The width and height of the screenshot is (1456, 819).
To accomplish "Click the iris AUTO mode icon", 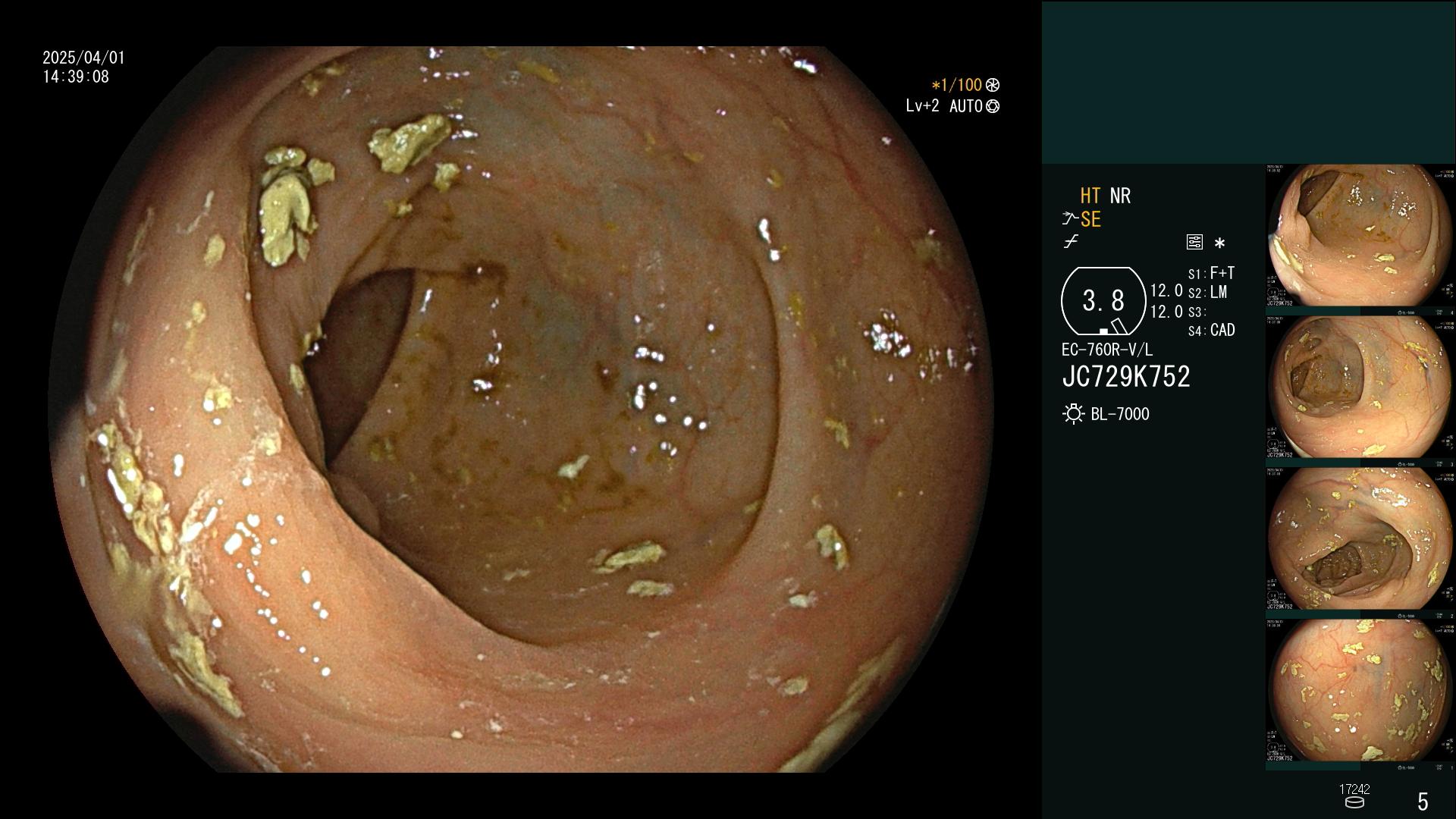I will click(x=993, y=106).
